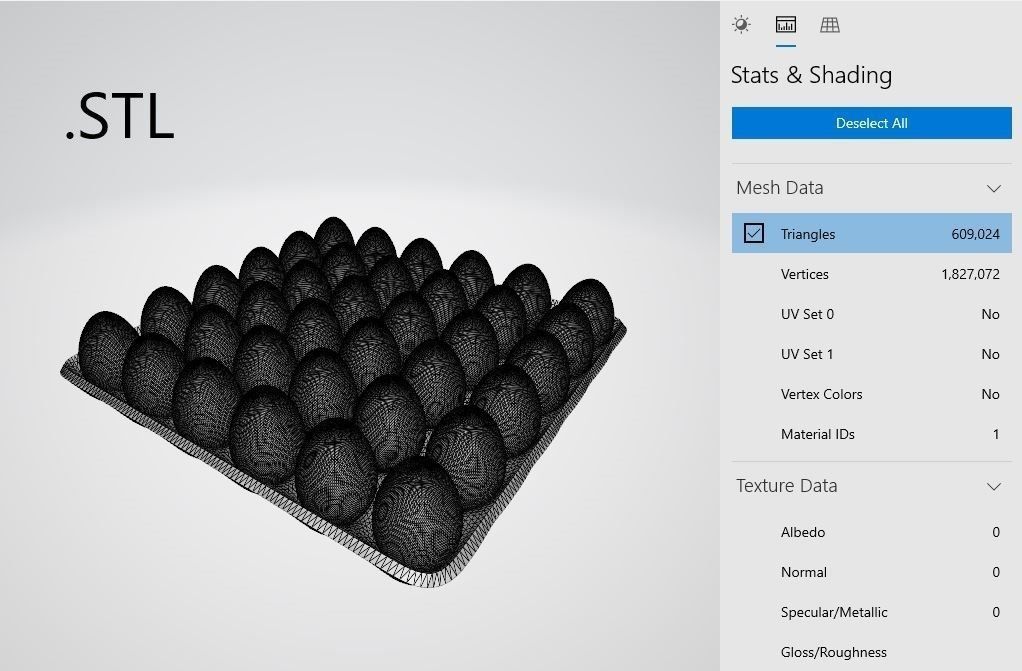The image size is (1022, 671).
Task: Select the Vertex Colors row
Action: (x=871, y=394)
